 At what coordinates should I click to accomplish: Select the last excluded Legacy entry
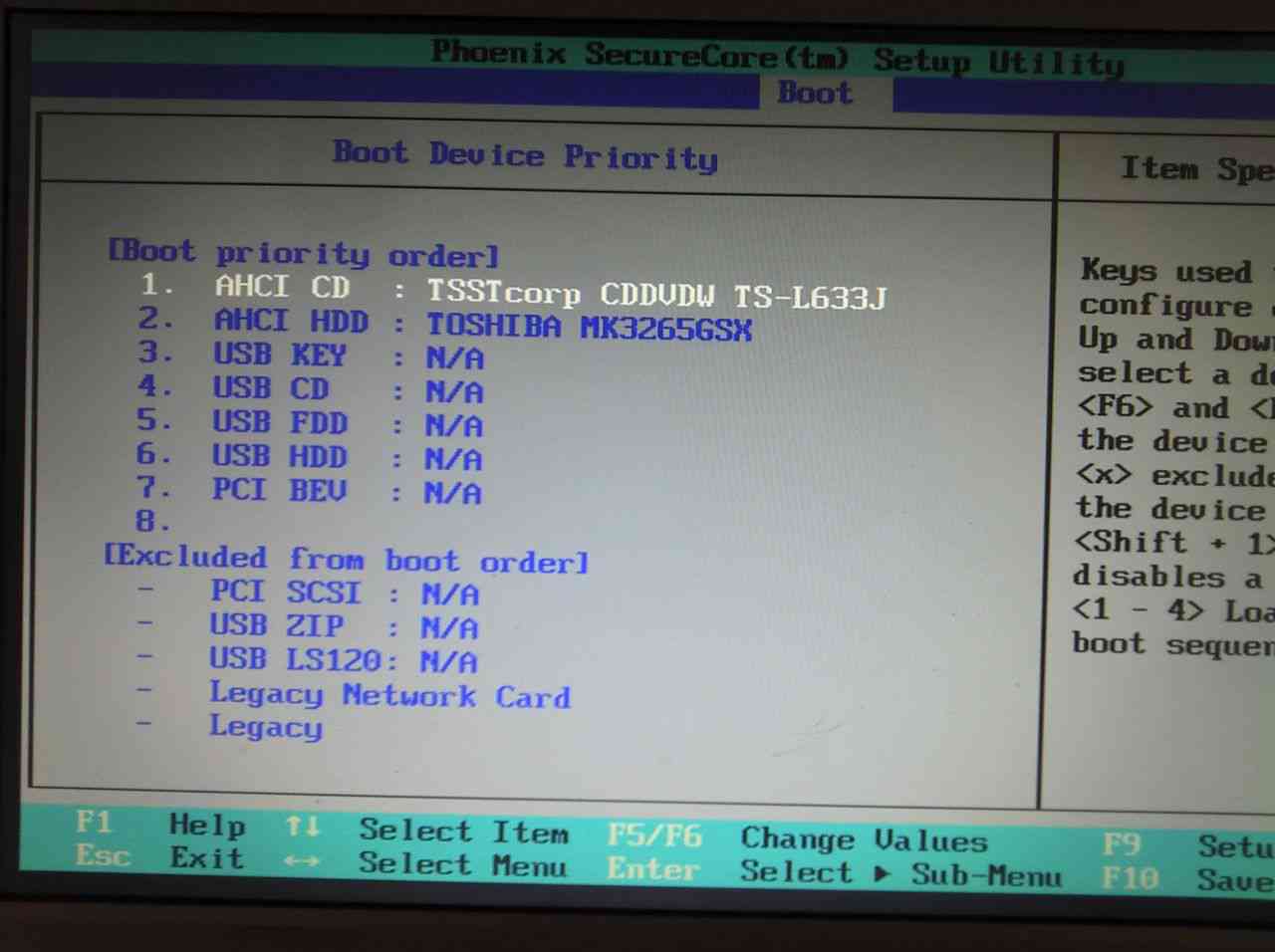click(229, 727)
